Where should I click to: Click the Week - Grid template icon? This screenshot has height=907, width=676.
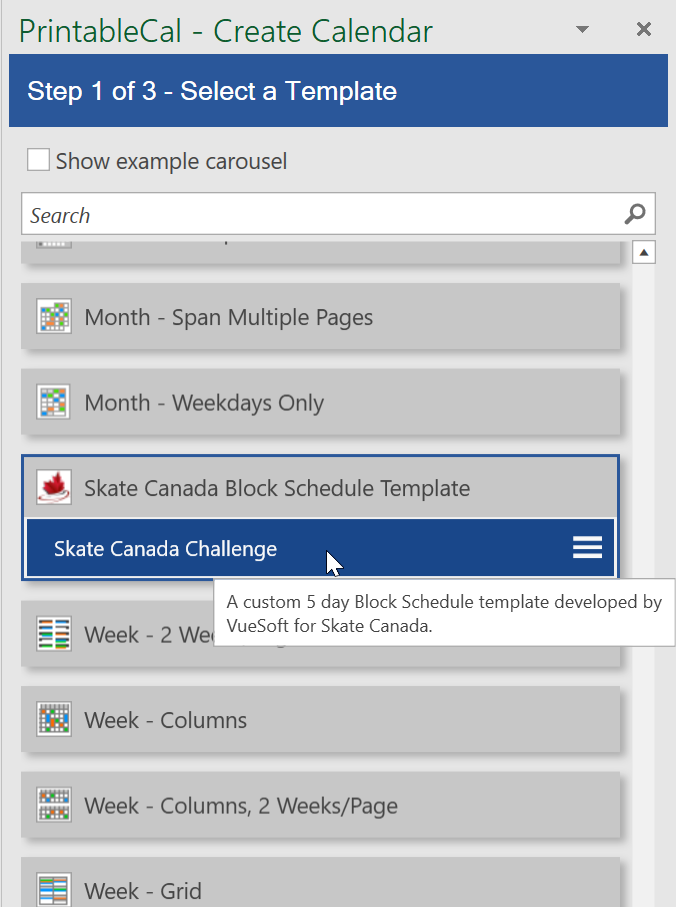click(54, 890)
